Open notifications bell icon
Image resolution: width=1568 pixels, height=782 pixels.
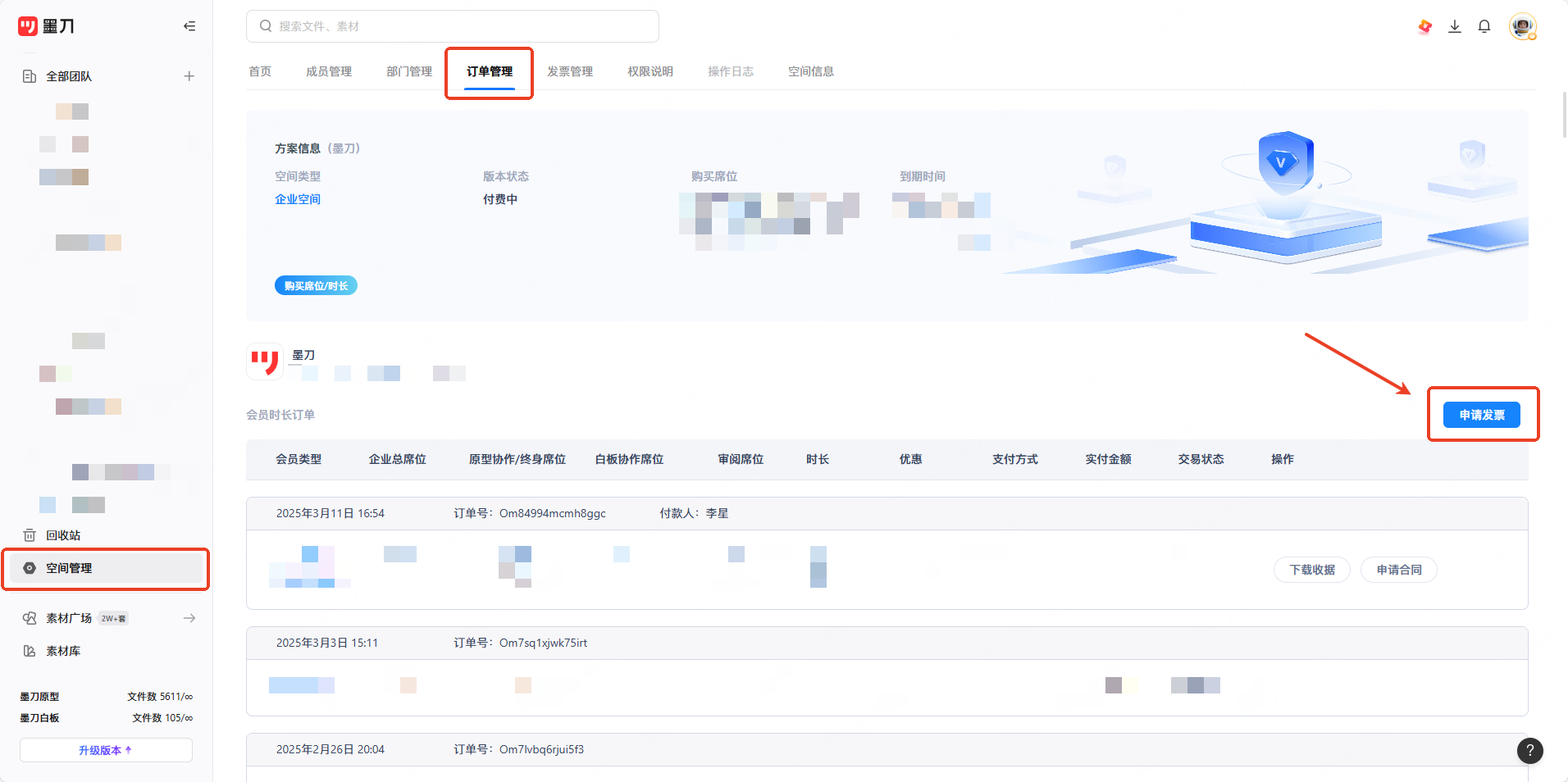(x=1484, y=26)
